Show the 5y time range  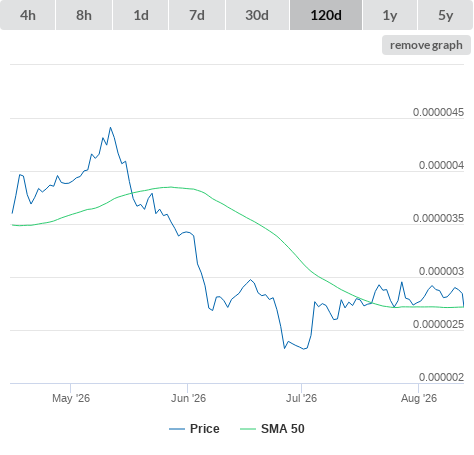pos(445,15)
